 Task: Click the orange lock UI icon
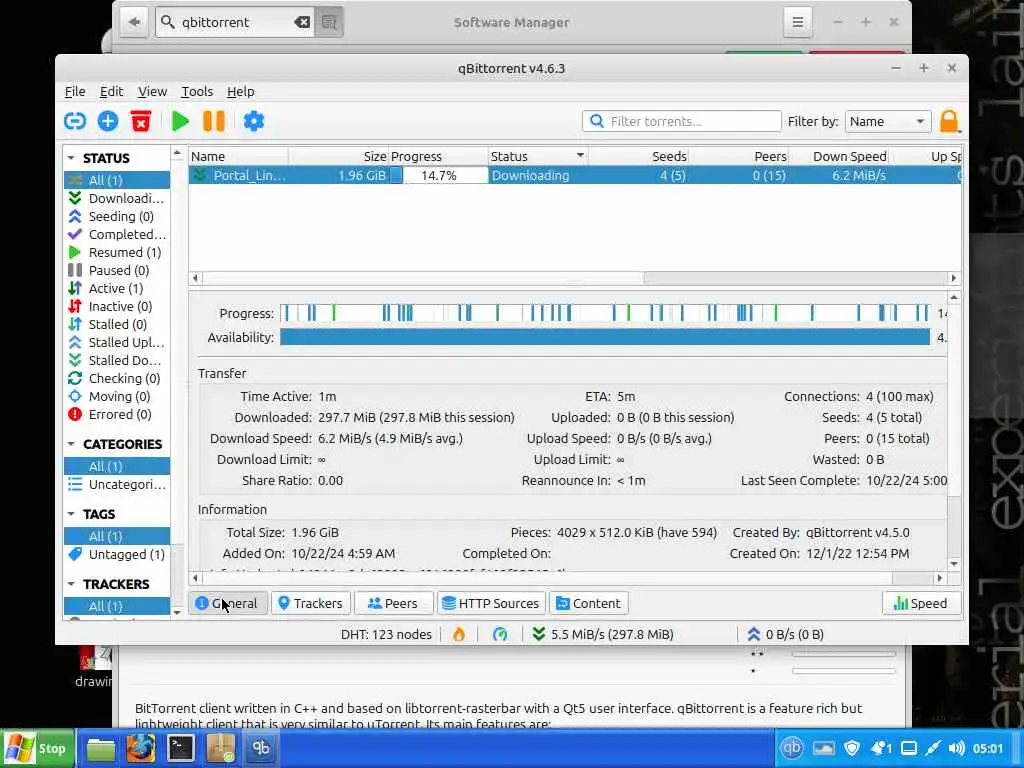(949, 121)
